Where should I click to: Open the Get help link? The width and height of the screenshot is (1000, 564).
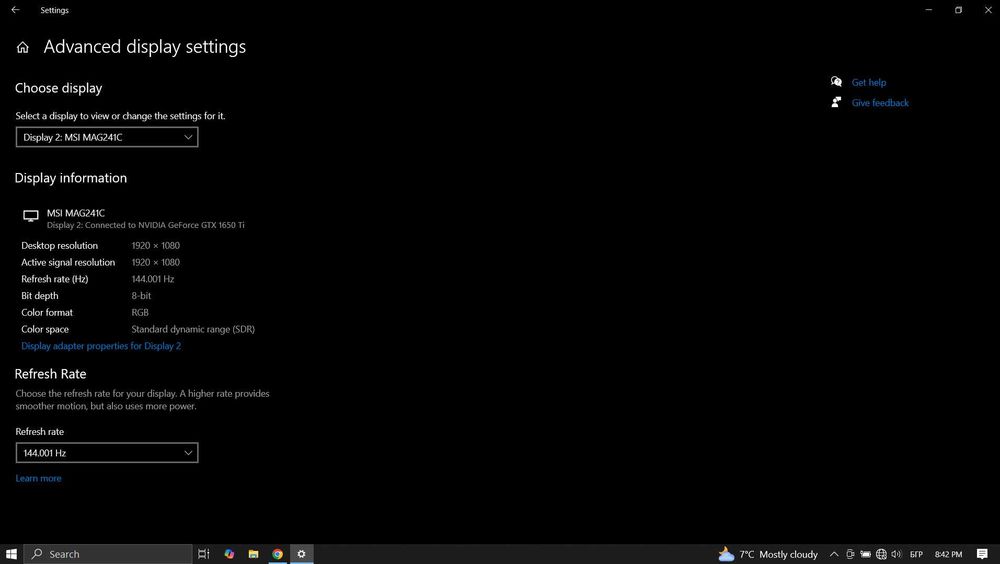869,82
